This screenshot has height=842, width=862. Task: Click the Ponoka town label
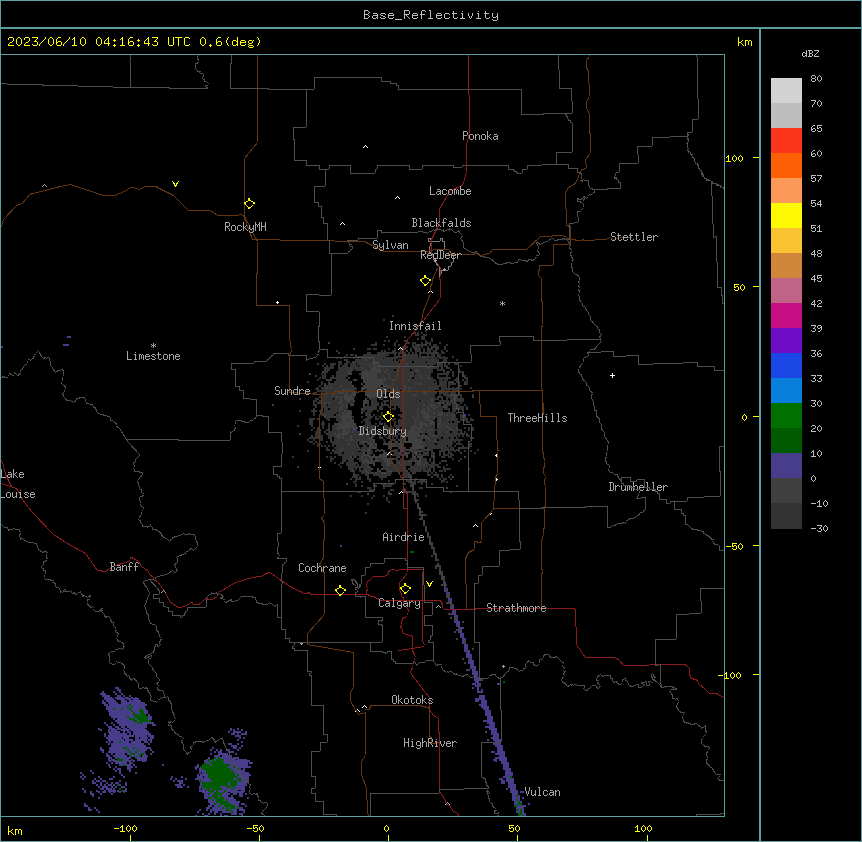point(480,136)
